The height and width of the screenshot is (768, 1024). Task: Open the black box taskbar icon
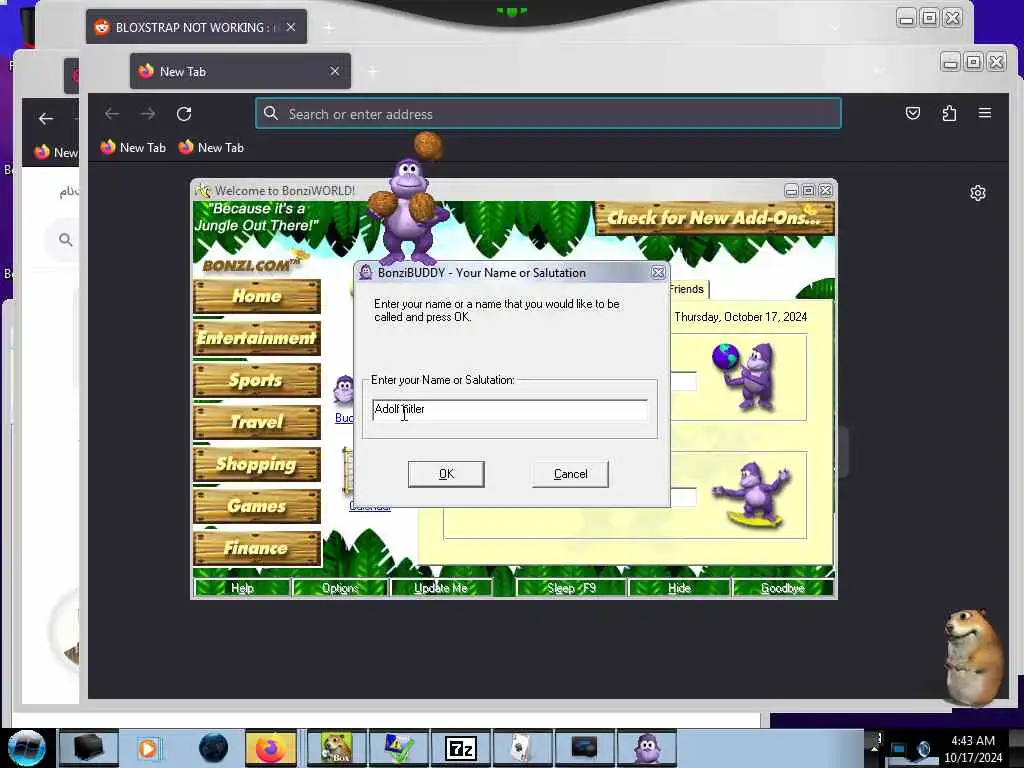click(88, 748)
